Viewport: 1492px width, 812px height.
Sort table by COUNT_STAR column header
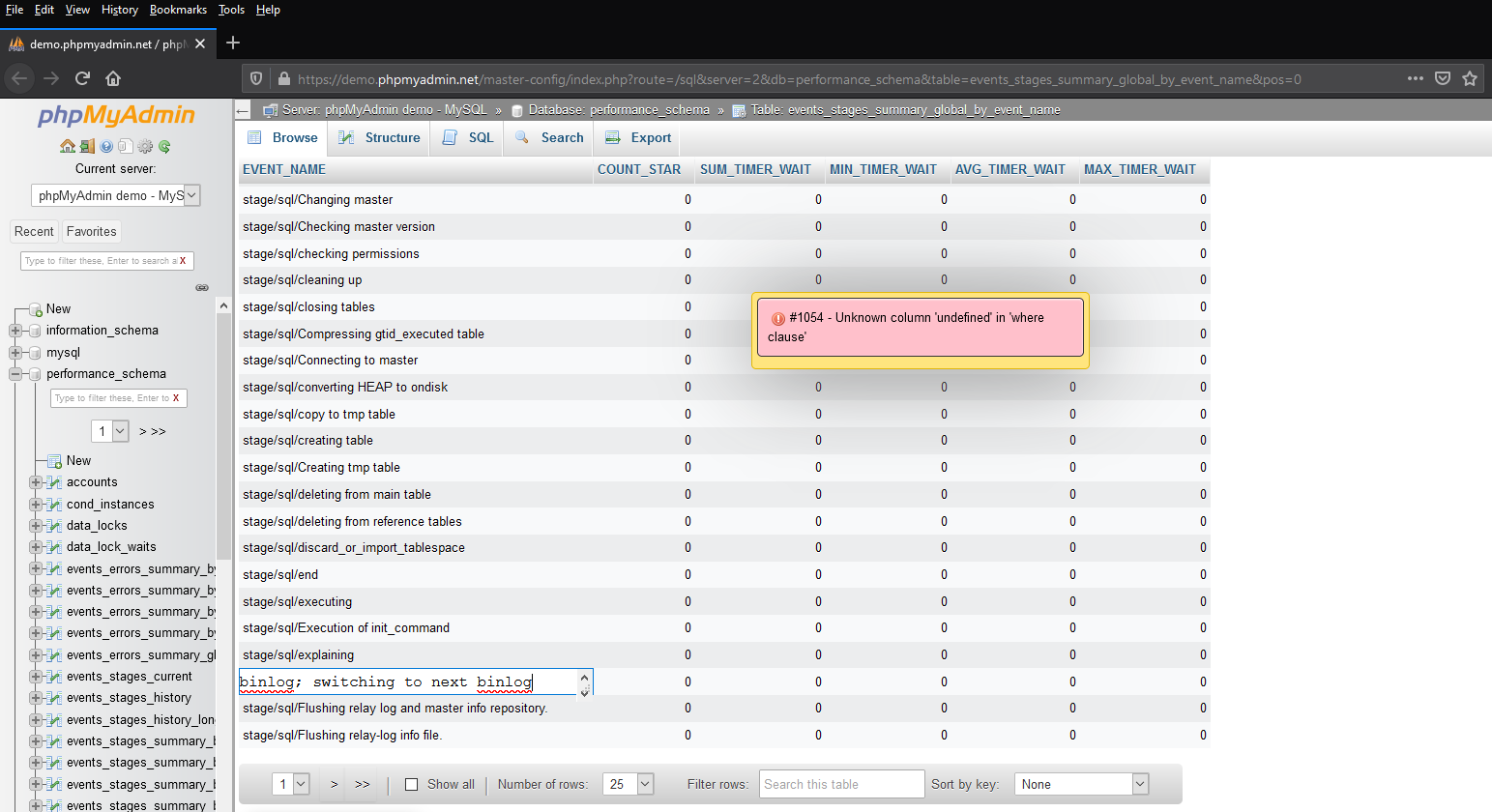tap(639, 169)
